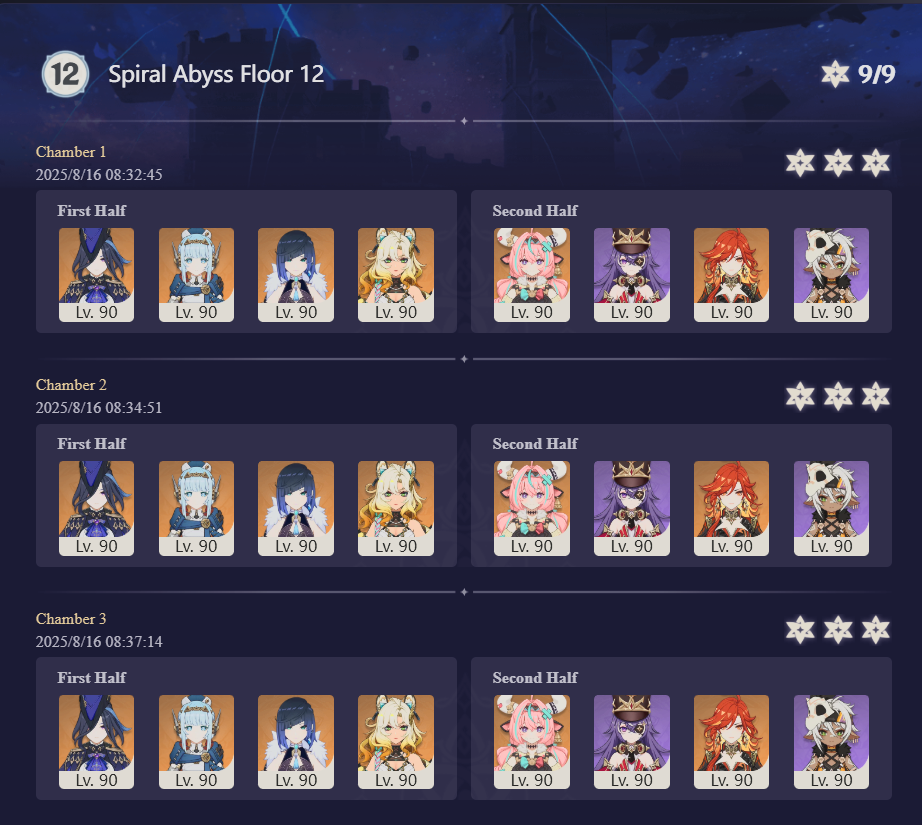This screenshot has width=922, height=825.
Task: Select Chamber 1 second half red-haired character
Action: point(731,275)
